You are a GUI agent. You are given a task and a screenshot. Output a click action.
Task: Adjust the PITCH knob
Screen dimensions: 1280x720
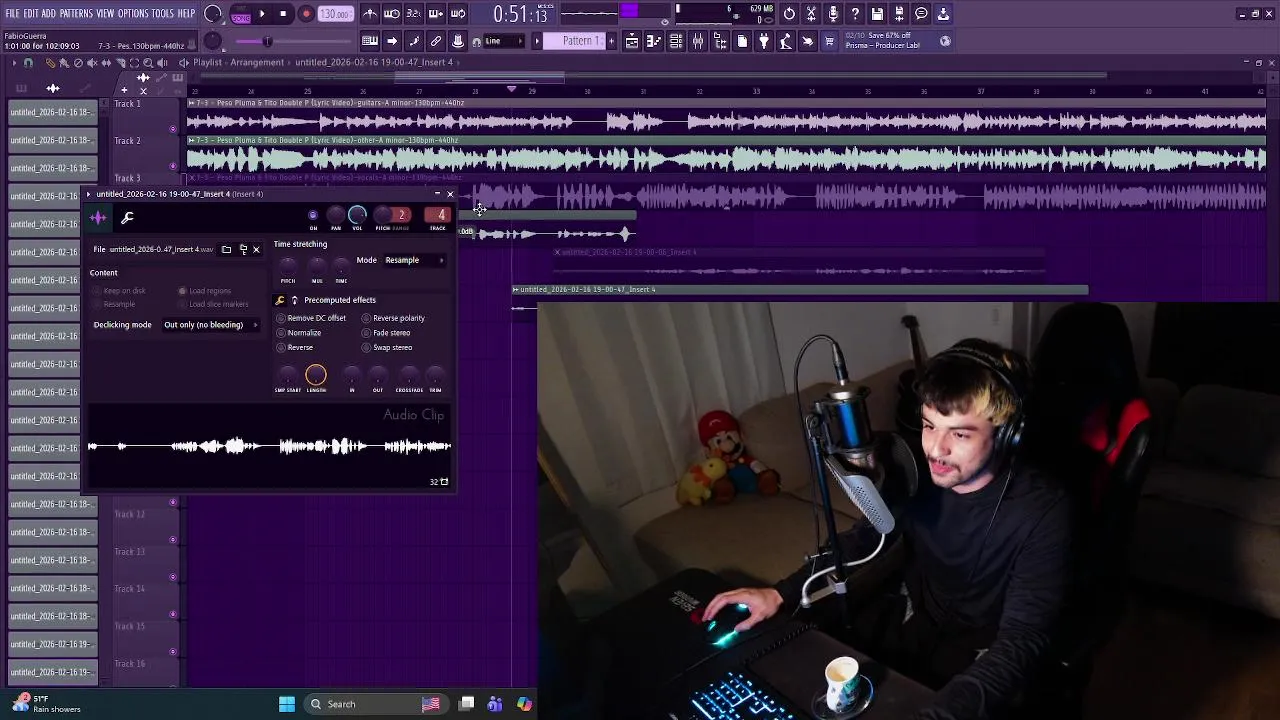click(382, 215)
